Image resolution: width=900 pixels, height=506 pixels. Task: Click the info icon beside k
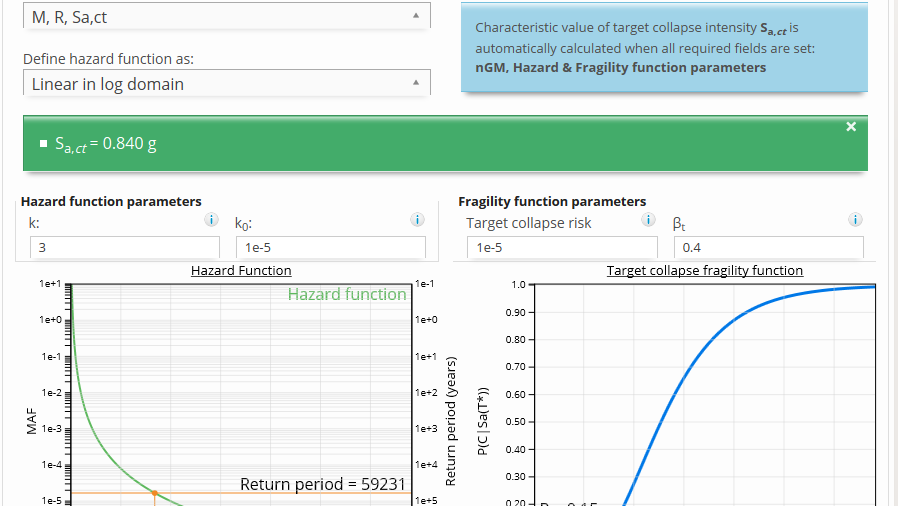[211, 220]
